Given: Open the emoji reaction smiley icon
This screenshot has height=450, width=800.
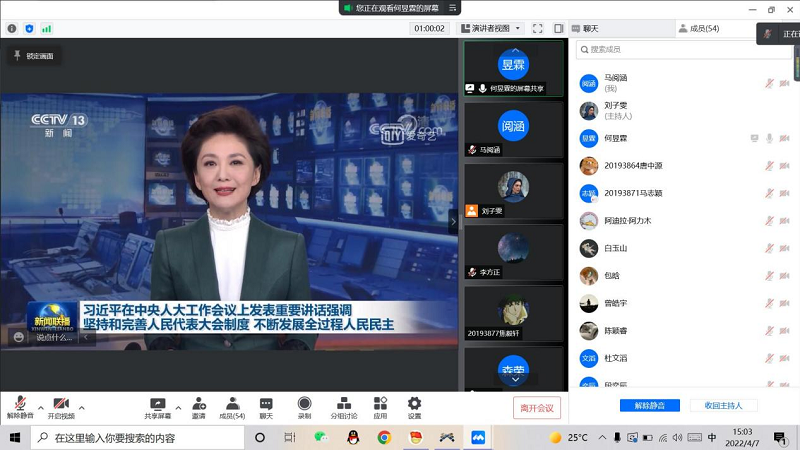Looking at the screenshot, I should pos(19,337).
